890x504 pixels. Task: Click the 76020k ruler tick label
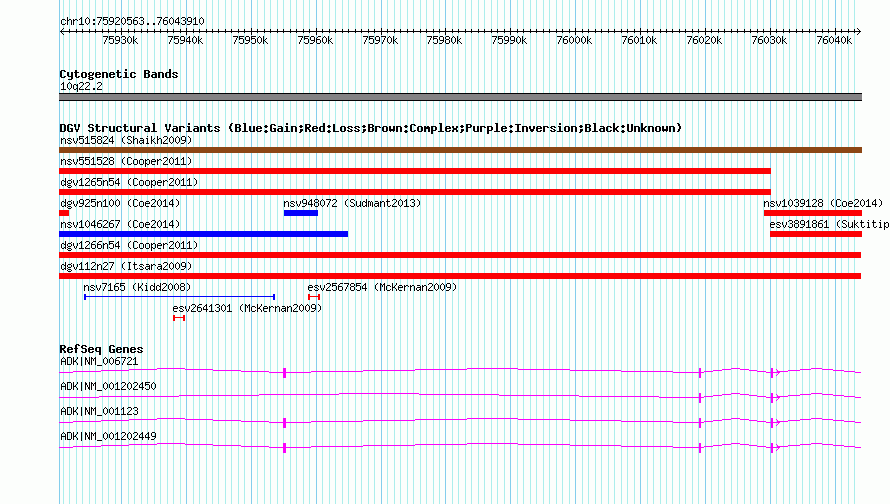(x=704, y=41)
